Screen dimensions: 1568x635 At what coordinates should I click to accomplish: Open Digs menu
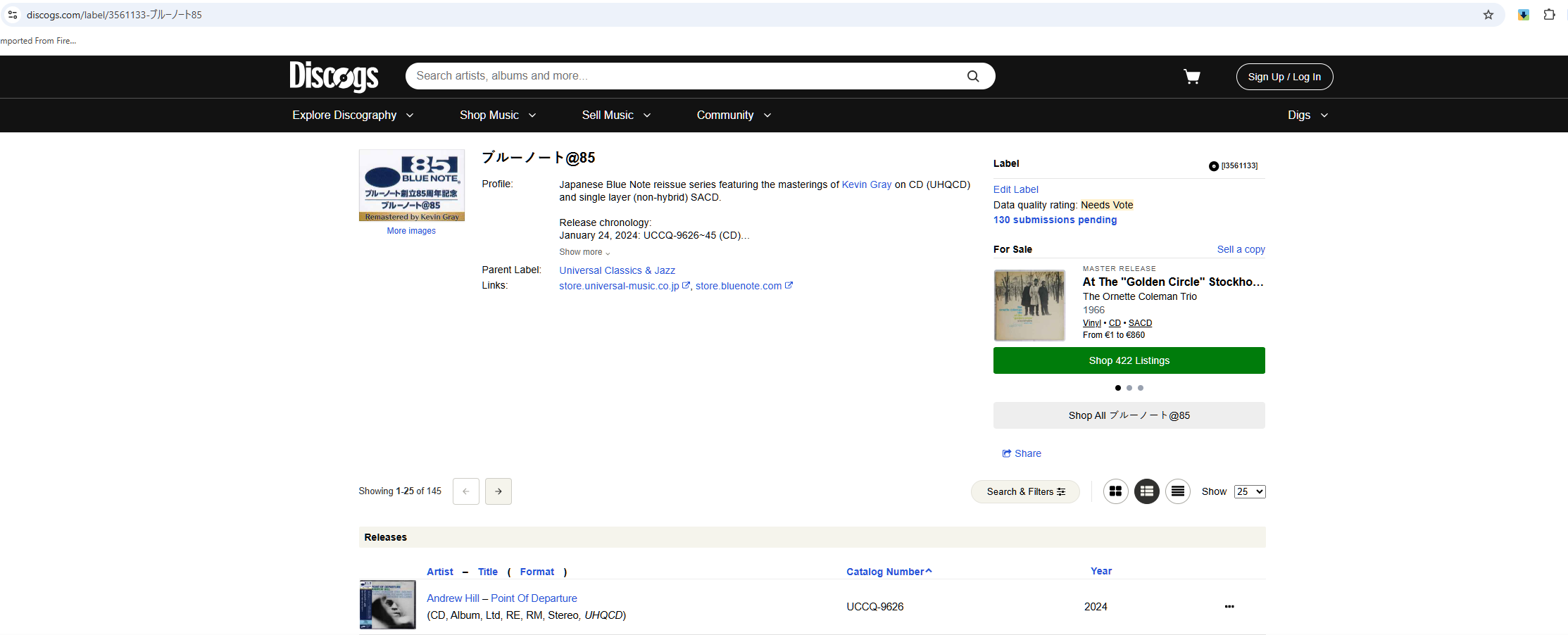coord(1307,115)
